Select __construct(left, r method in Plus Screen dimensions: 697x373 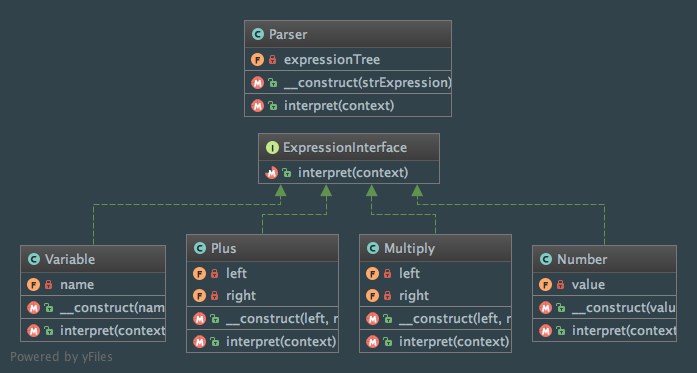coord(262,318)
